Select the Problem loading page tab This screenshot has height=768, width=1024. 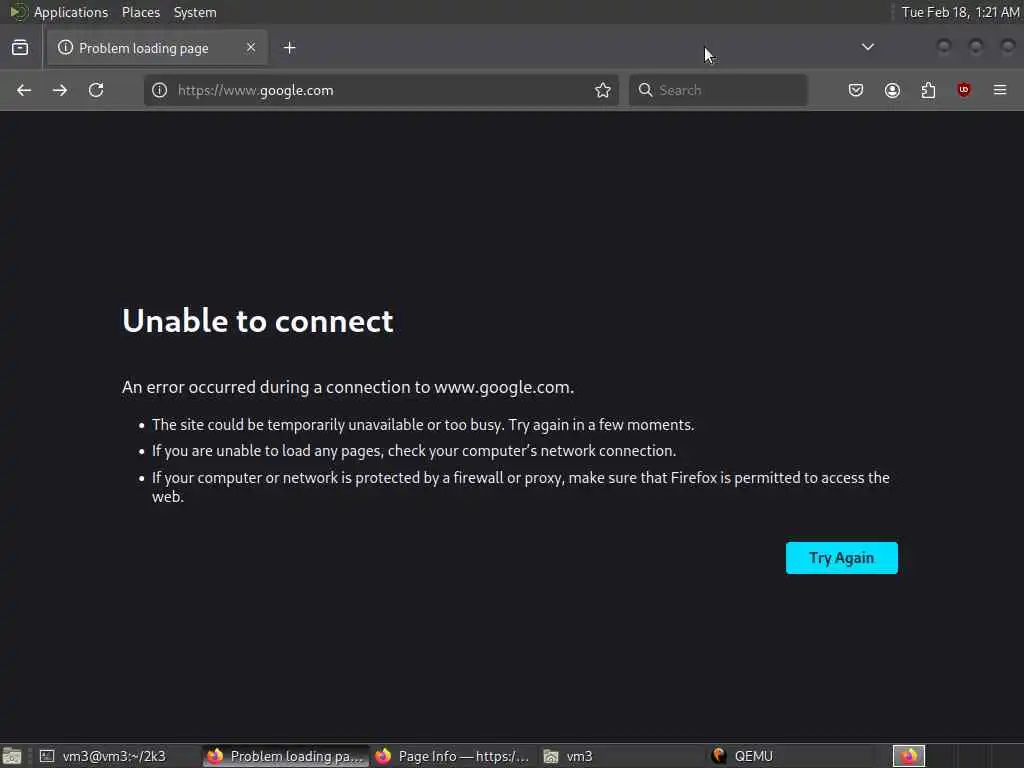click(157, 48)
